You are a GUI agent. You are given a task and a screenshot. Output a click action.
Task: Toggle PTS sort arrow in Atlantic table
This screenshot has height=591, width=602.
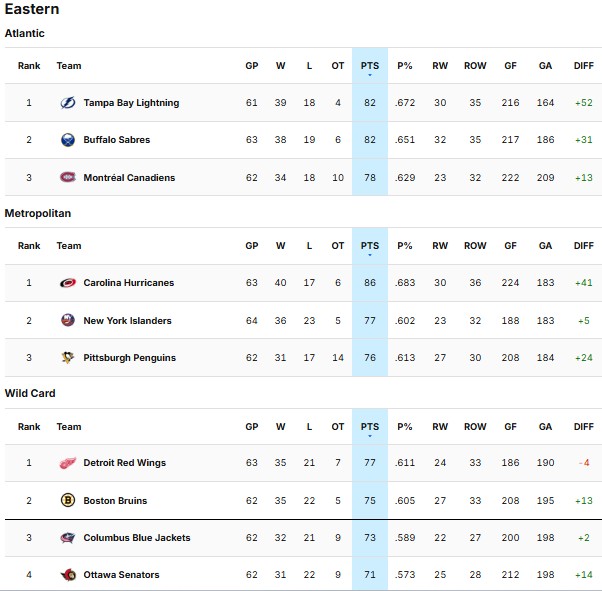coord(370,75)
